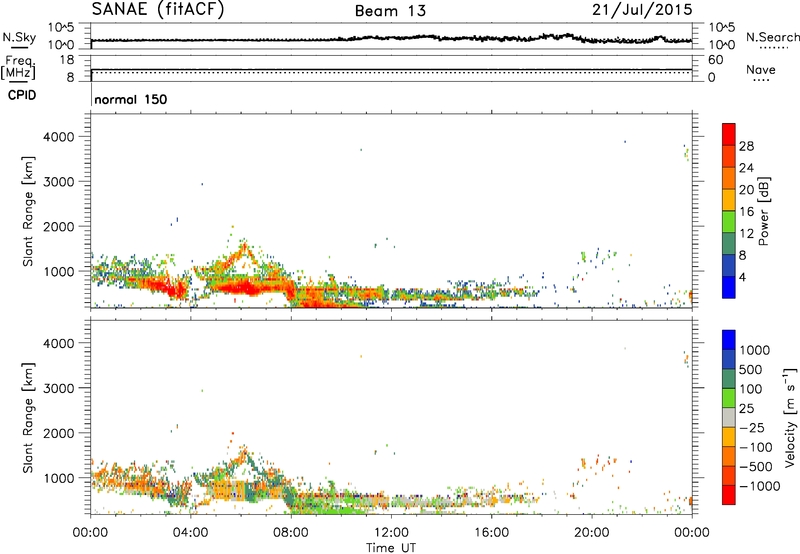
Task: Click the velocity colorbar value '−1000'
Action: (760, 486)
